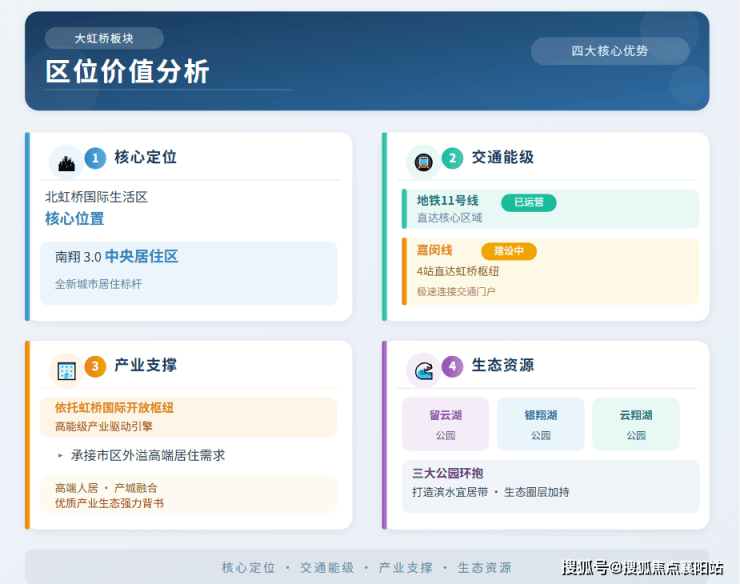This screenshot has height=584, width=740.
Task: Open the 云翔湖 公园 card
Action: point(636,424)
